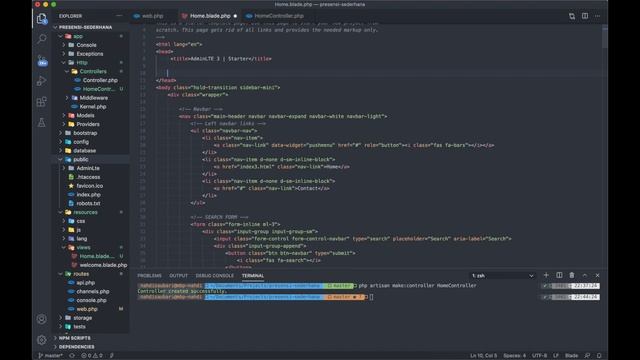Image resolution: width=640 pixels, height=360 pixels.
Task: Open web.php in routes folder tree
Action: 87,309
